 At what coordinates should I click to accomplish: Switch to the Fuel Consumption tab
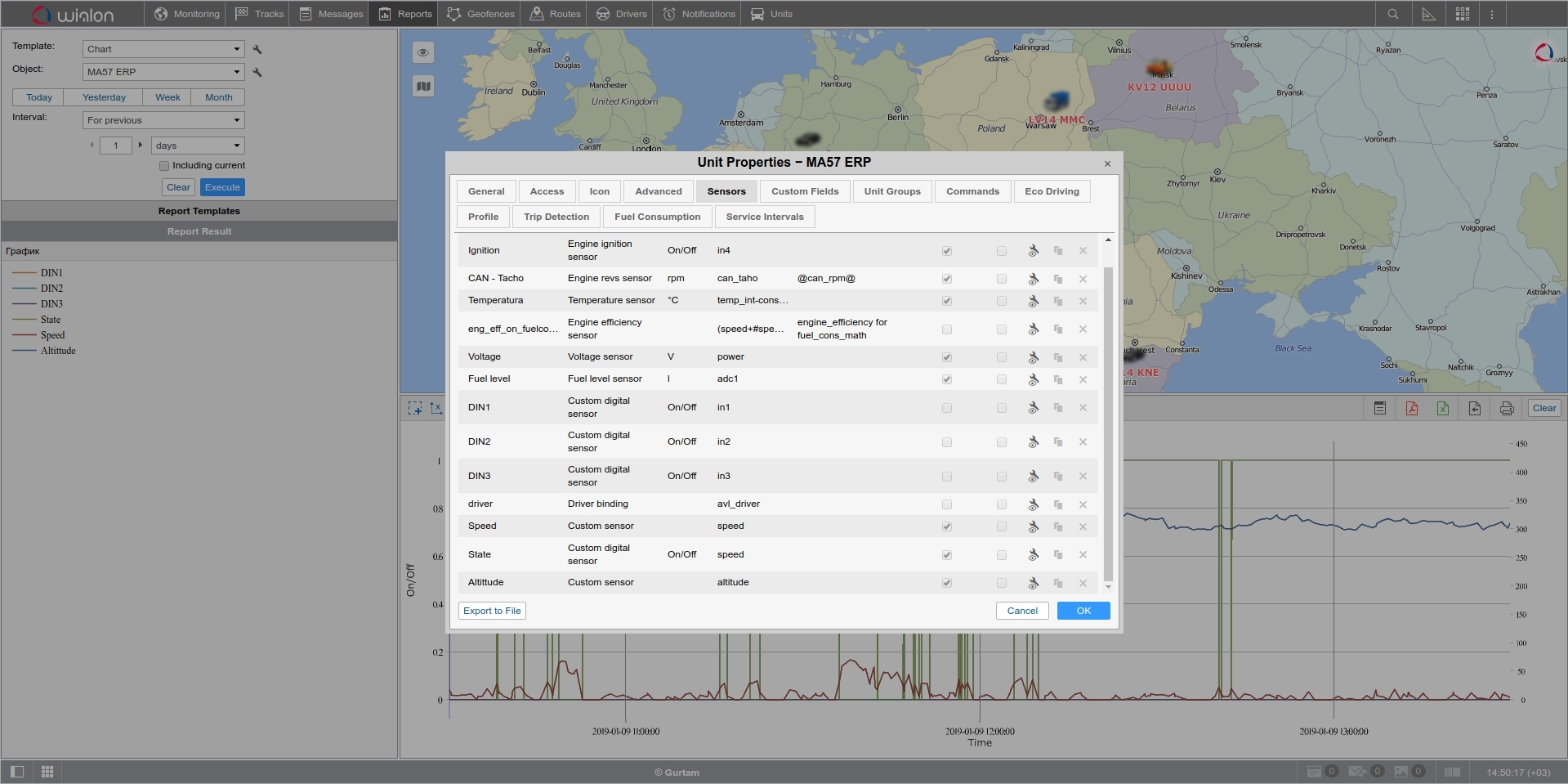(657, 217)
